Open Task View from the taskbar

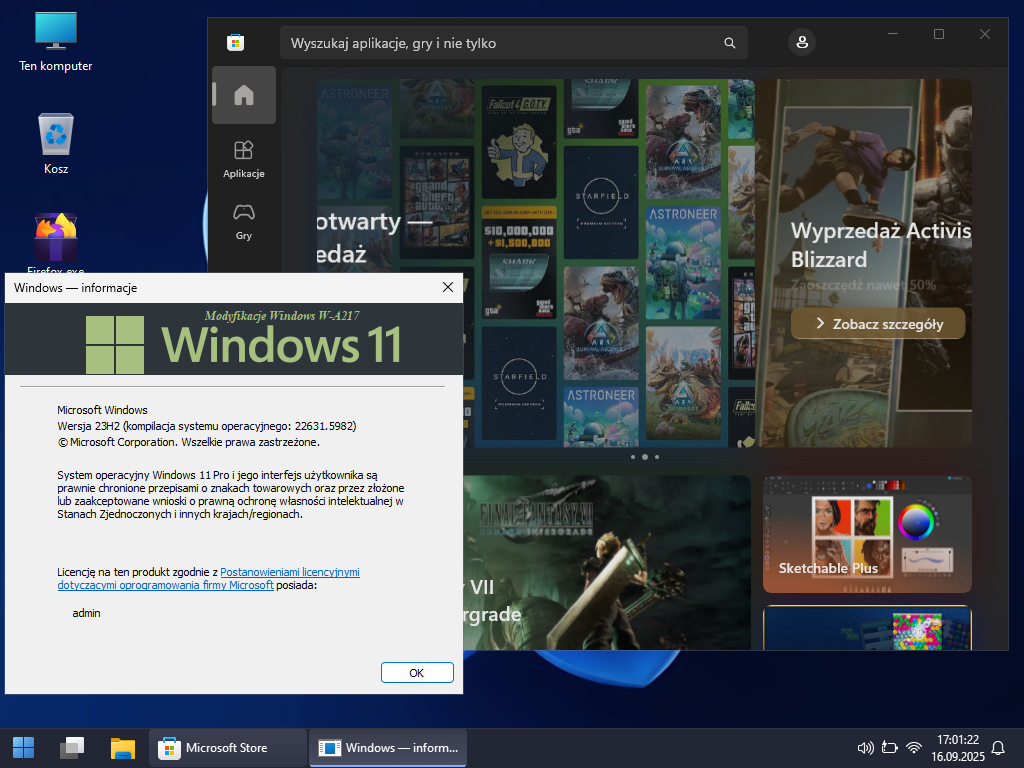(x=72, y=747)
